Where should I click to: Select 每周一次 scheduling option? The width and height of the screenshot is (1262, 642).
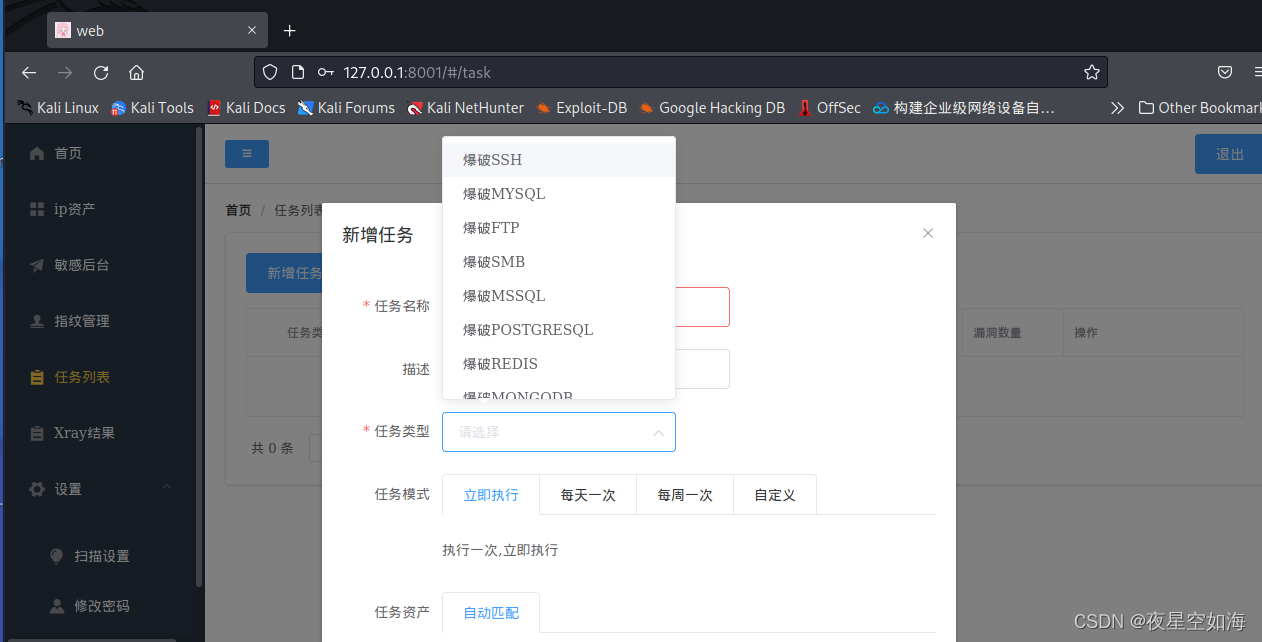pos(684,494)
